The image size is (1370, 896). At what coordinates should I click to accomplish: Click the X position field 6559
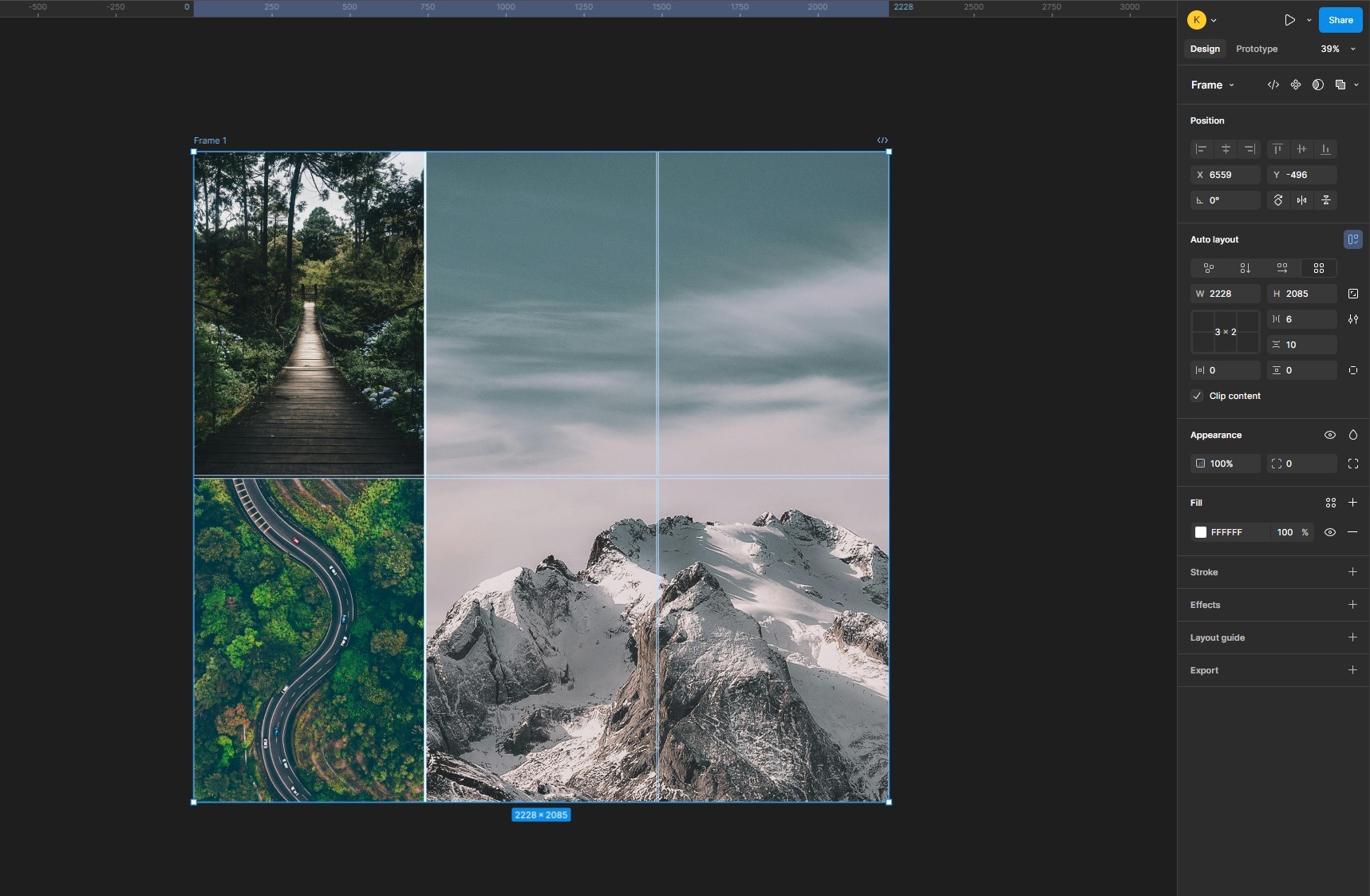tap(1226, 175)
